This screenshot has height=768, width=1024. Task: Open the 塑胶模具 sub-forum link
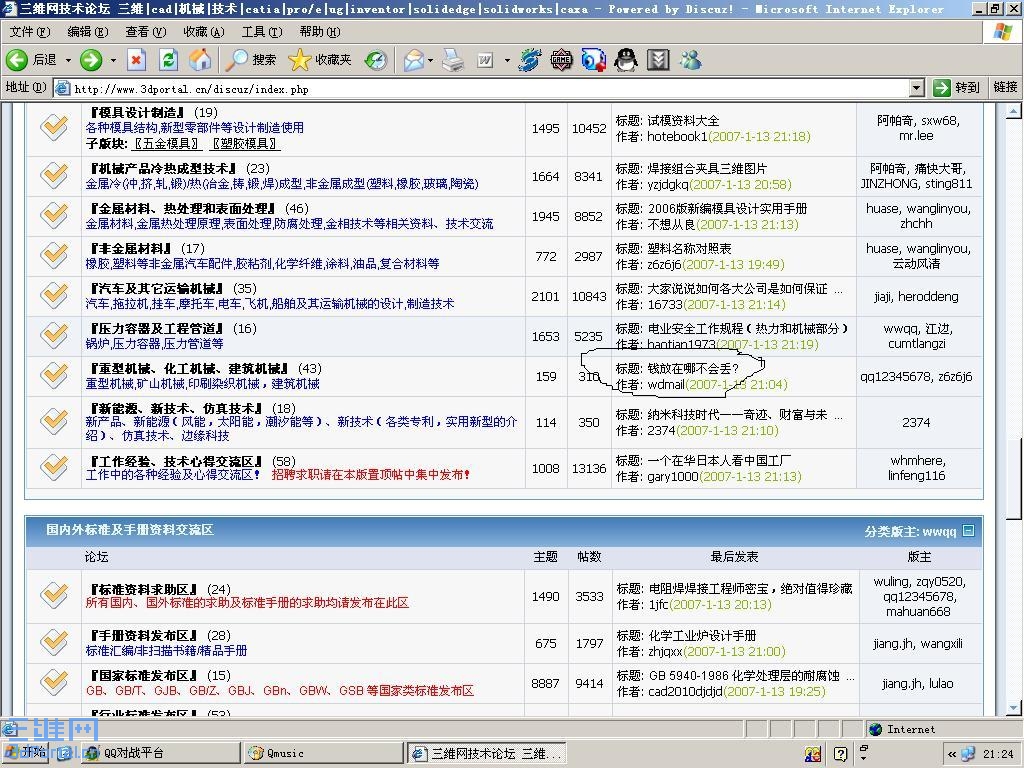(x=246, y=144)
